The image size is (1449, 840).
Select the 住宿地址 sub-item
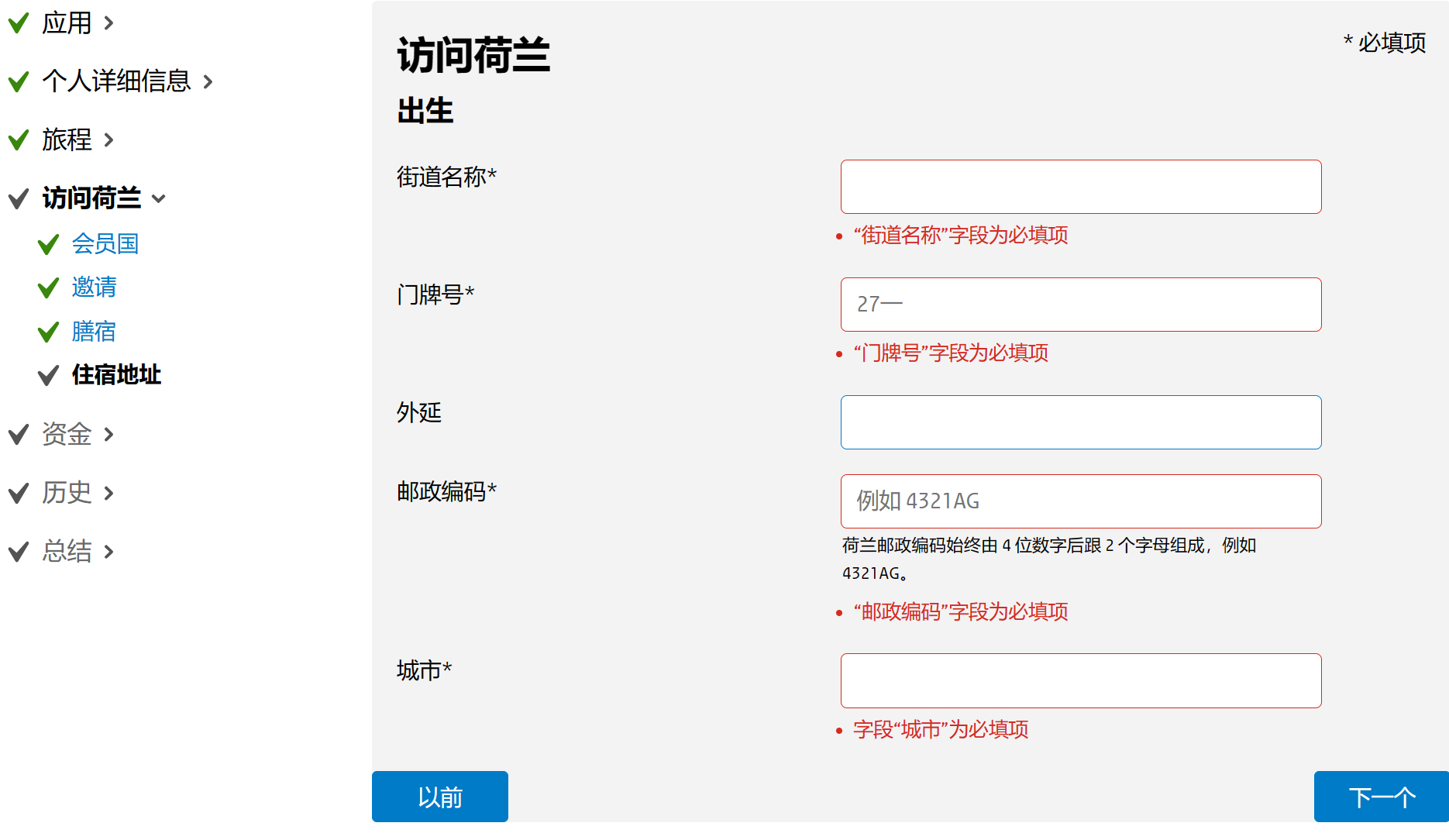(116, 375)
